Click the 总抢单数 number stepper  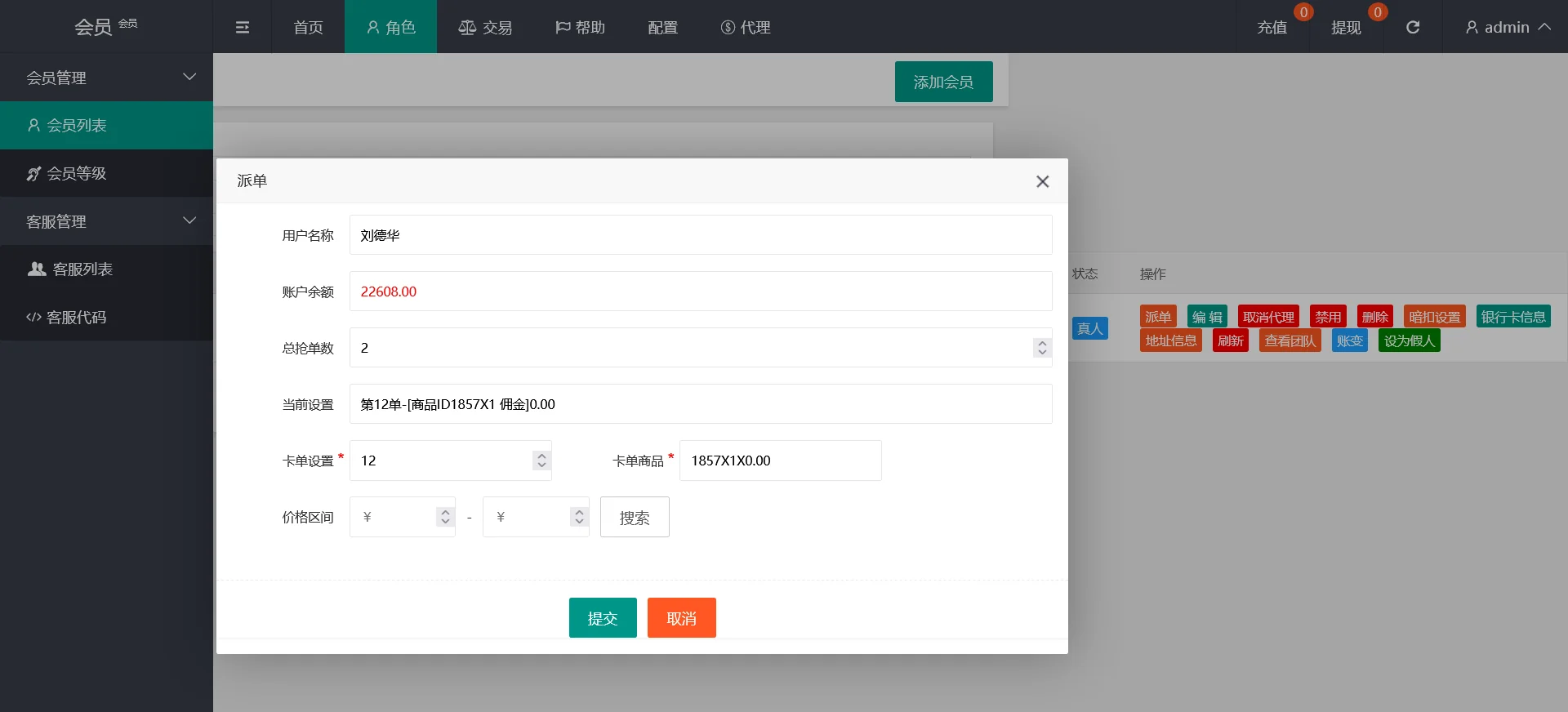(1041, 348)
